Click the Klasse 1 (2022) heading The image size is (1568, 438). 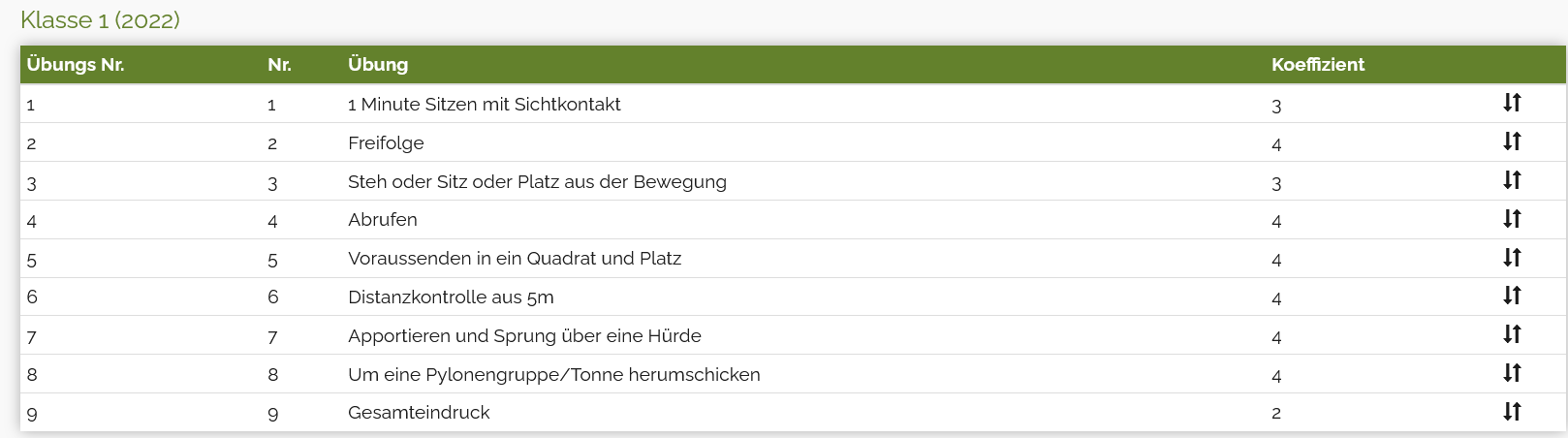pyautogui.click(x=100, y=20)
